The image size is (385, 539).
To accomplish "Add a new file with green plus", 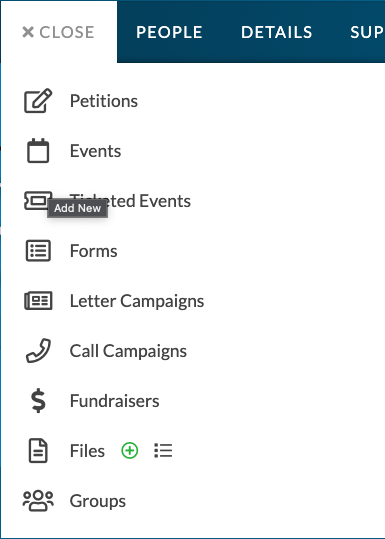I will tap(130, 450).
